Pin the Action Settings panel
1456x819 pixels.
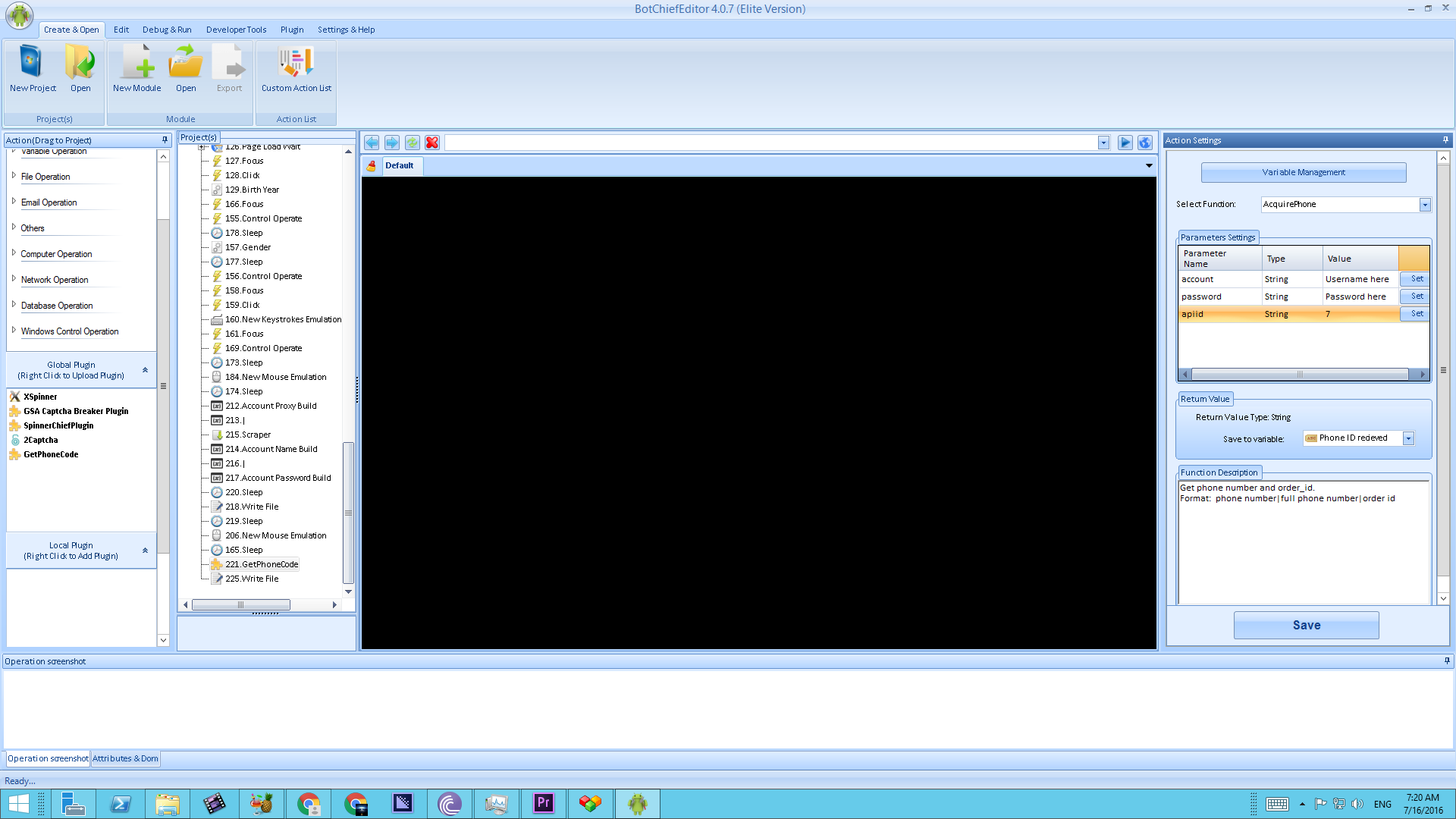pos(1445,140)
